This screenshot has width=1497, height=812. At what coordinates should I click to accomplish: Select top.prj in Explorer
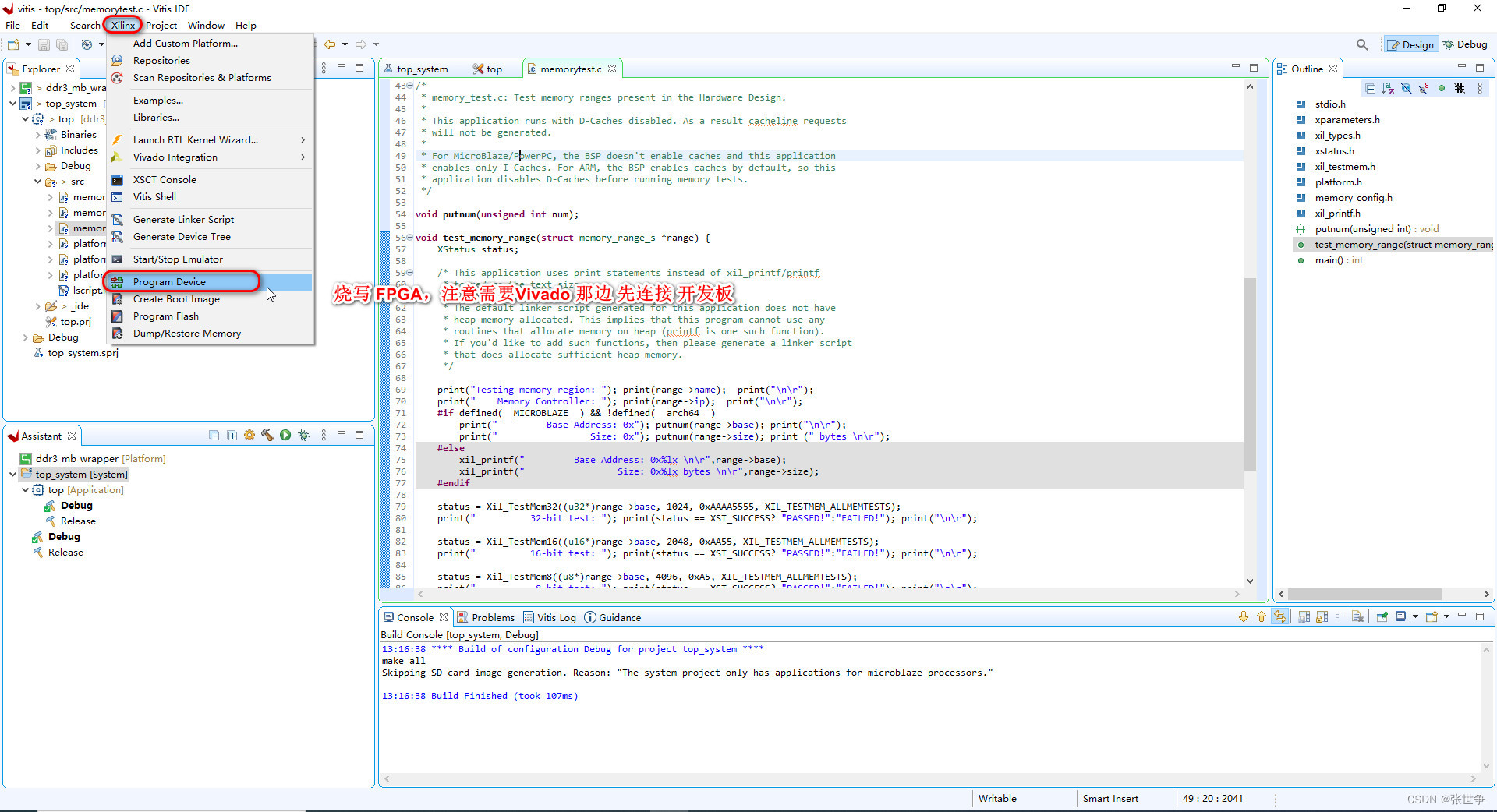[x=76, y=322]
